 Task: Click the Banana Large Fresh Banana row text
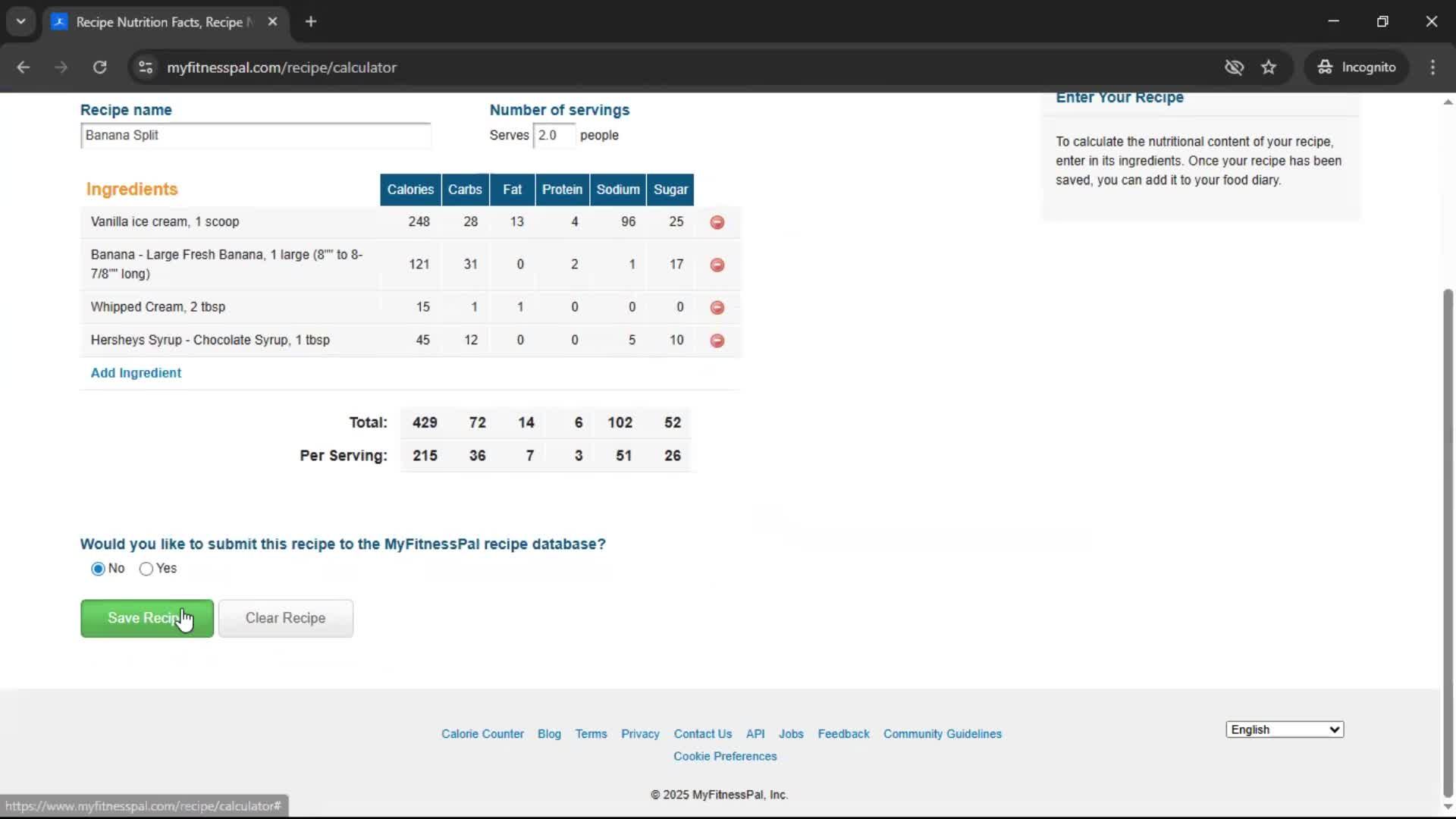click(x=227, y=265)
